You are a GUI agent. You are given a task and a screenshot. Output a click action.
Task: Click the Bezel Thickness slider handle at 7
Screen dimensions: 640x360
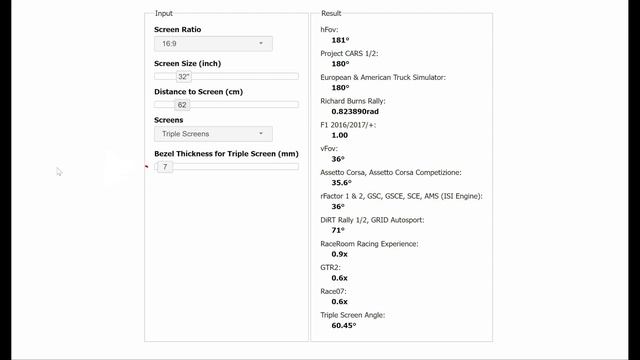point(165,167)
